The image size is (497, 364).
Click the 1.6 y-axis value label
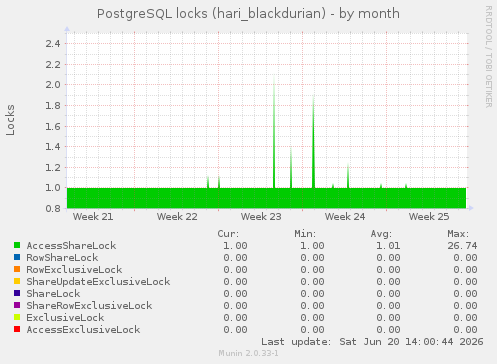53,126
